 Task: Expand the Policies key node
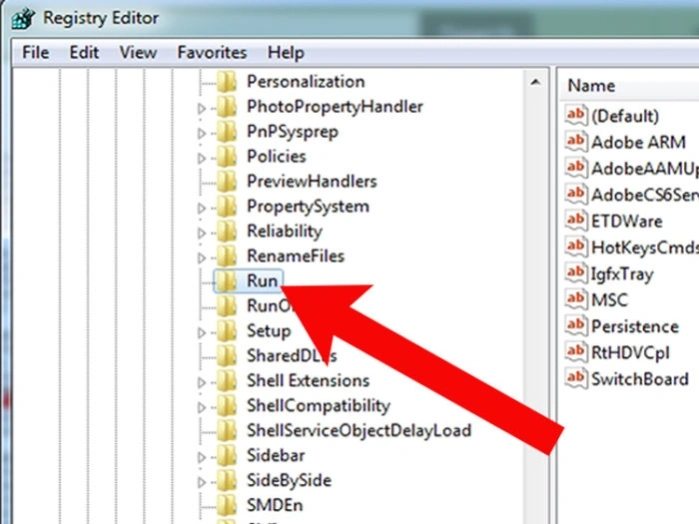pos(201,158)
